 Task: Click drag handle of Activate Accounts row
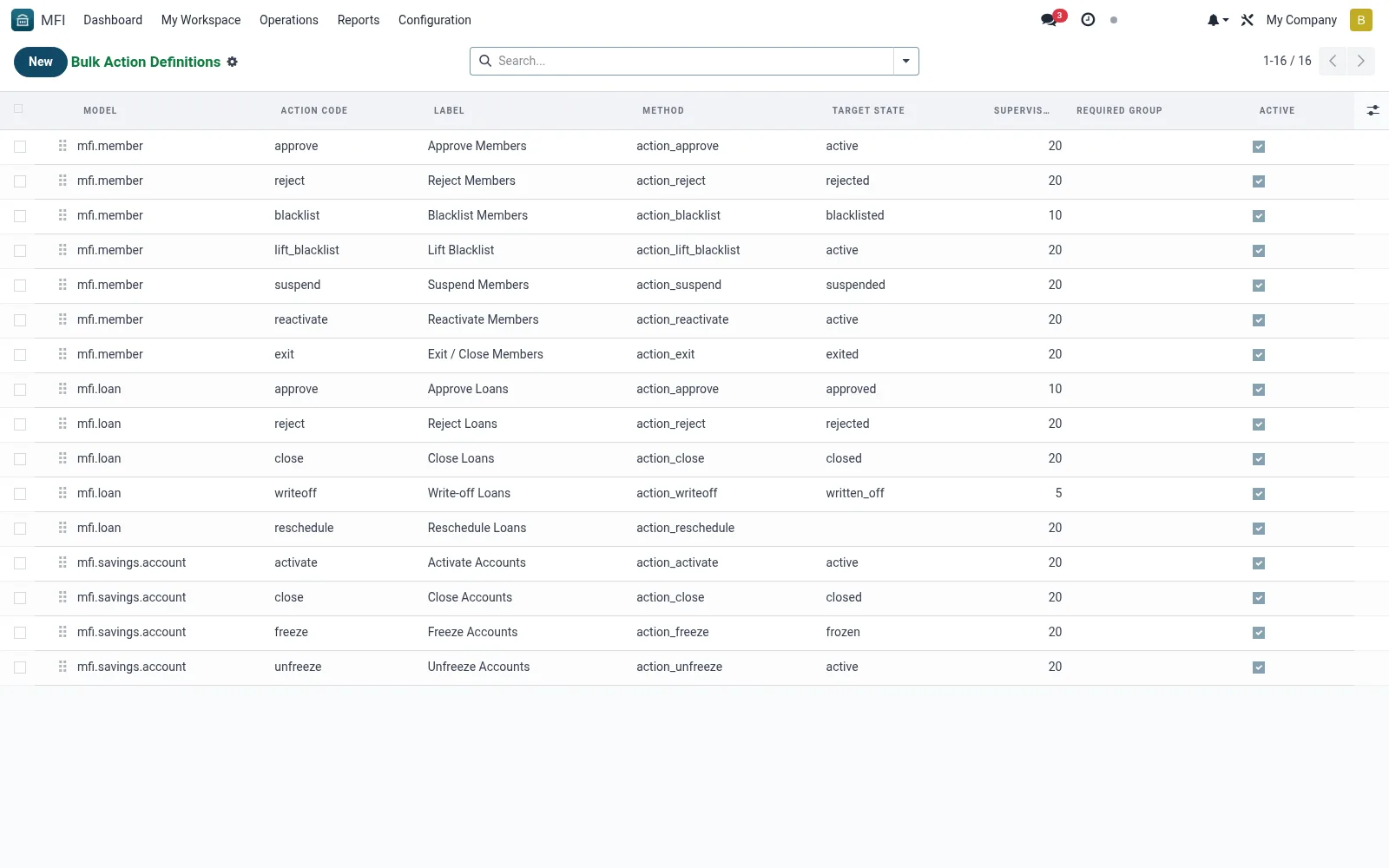63,562
